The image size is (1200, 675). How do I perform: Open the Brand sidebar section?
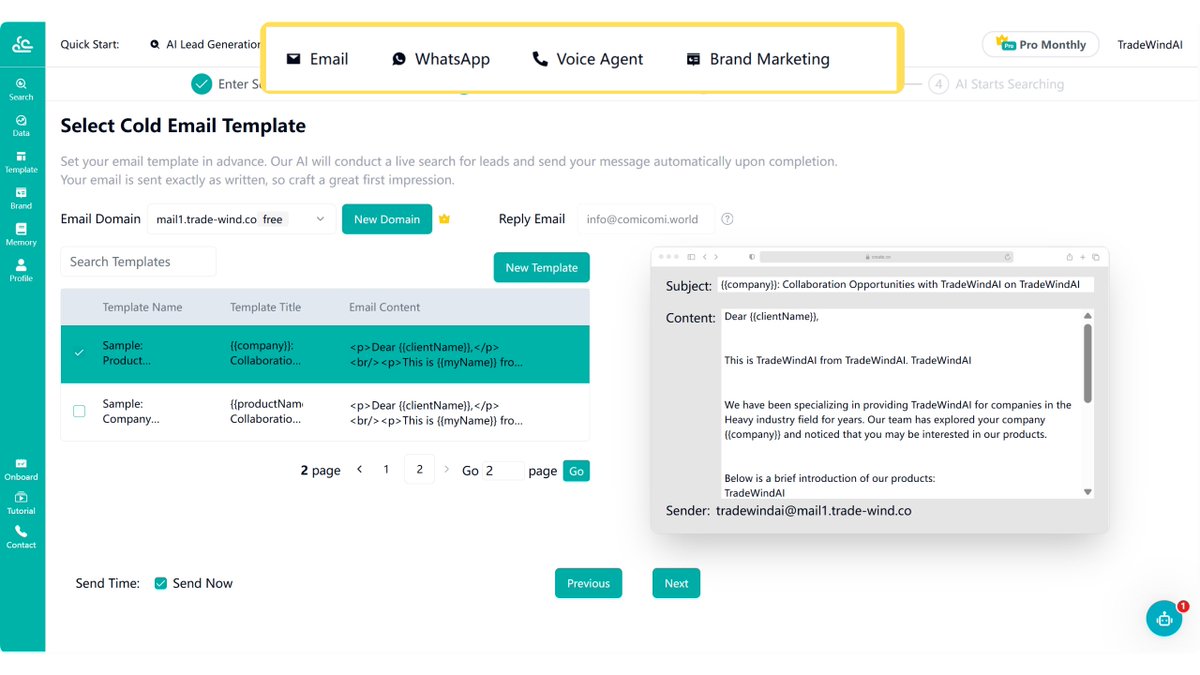pos(21,198)
